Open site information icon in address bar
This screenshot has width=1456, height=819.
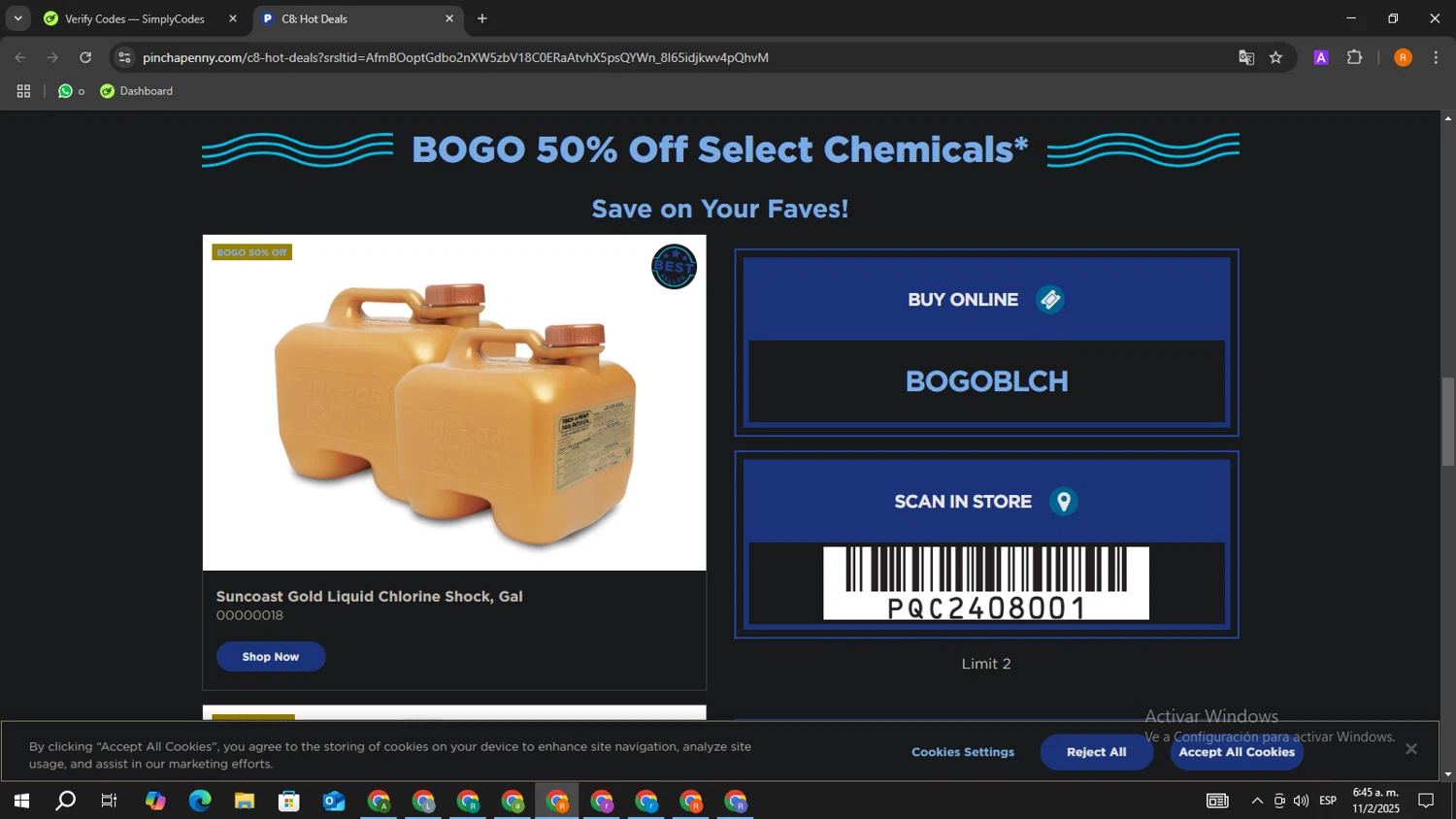coord(124,57)
